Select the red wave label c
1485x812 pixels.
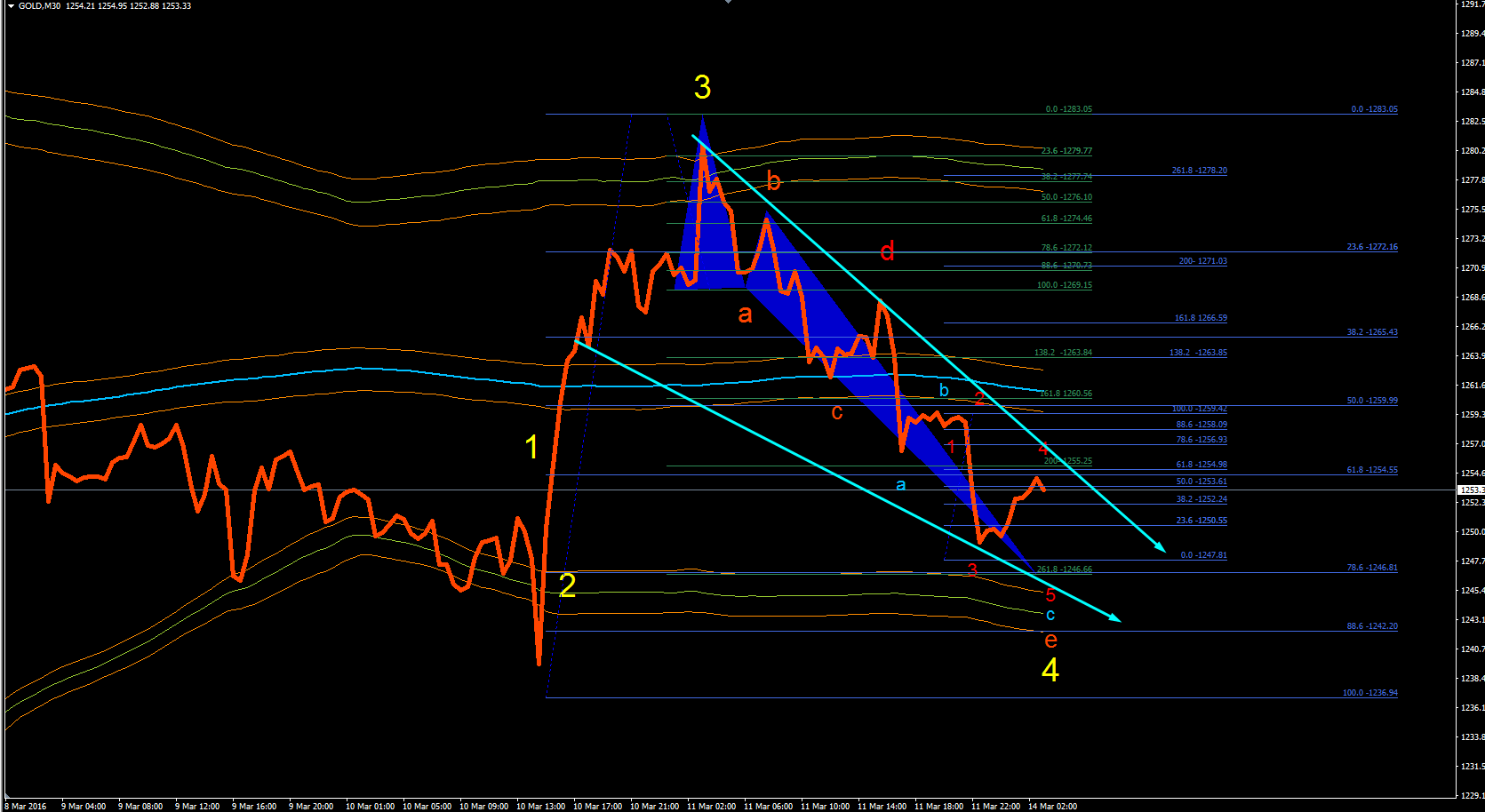click(836, 412)
